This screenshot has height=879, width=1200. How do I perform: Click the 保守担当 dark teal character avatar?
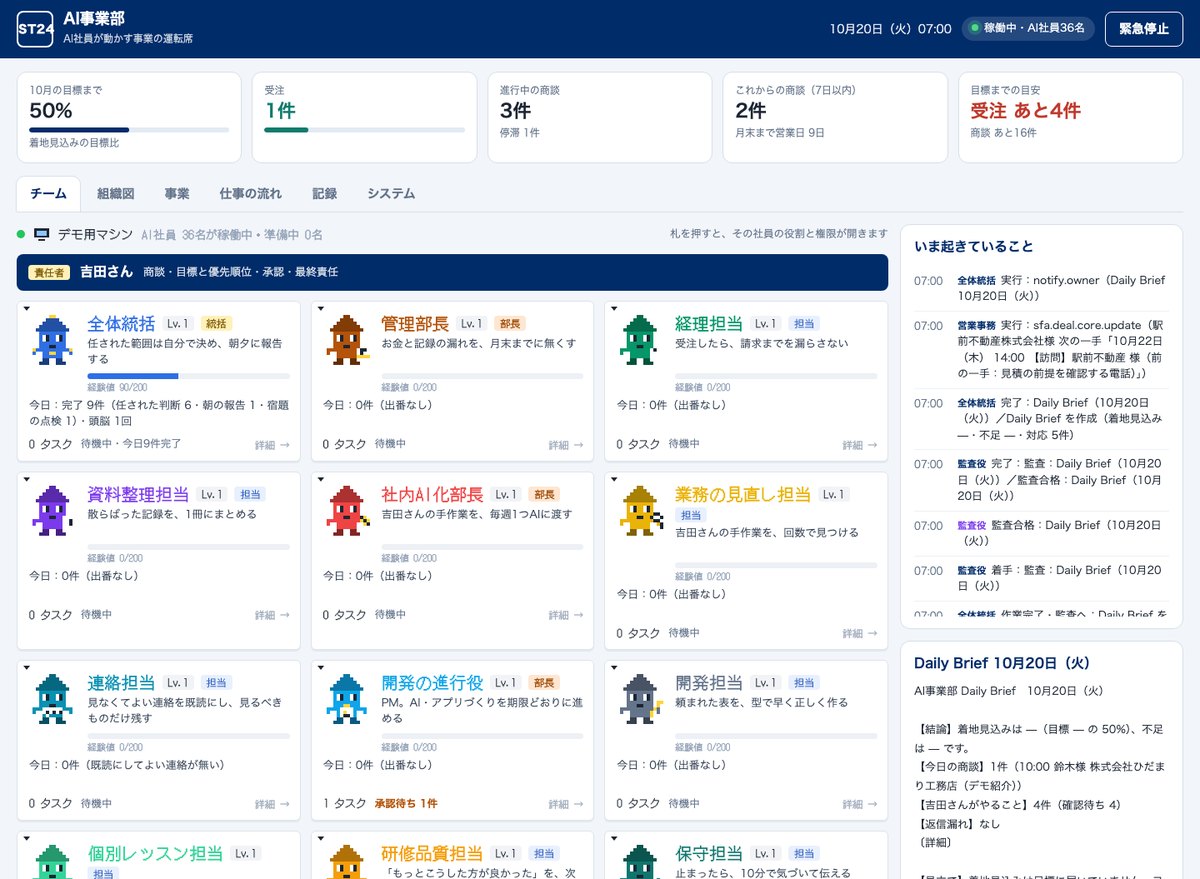click(x=638, y=862)
